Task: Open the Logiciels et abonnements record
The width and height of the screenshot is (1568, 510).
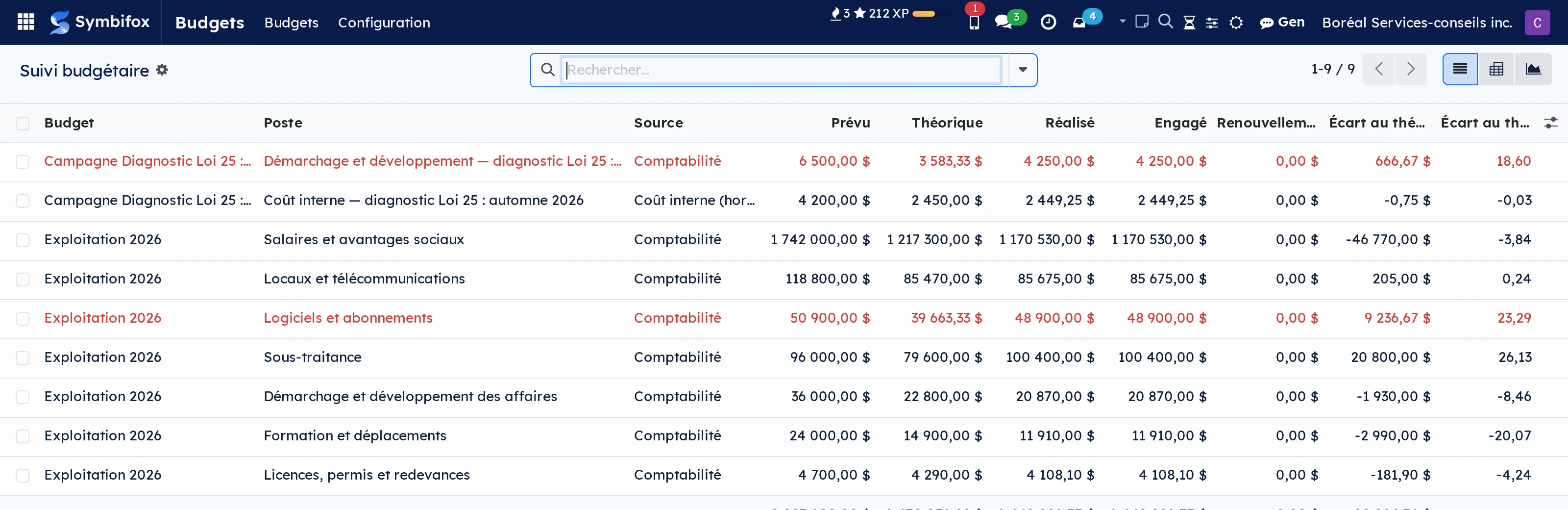Action: click(347, 318)
